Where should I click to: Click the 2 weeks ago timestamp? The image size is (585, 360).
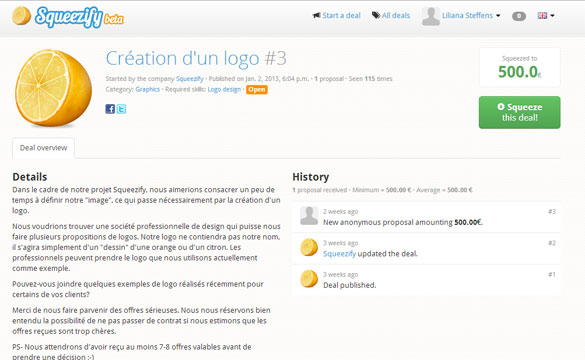pyautogui.click(x=341, y=212)
